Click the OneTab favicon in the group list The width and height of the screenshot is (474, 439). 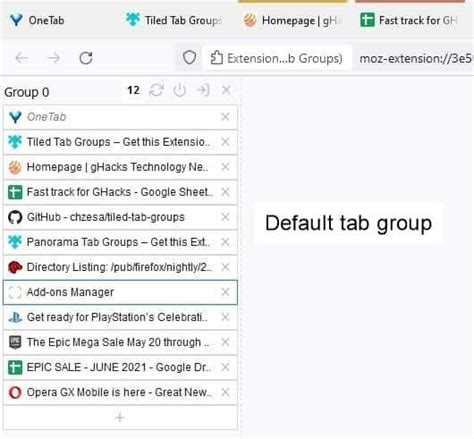pyautogui.click(x=15, y=117)
